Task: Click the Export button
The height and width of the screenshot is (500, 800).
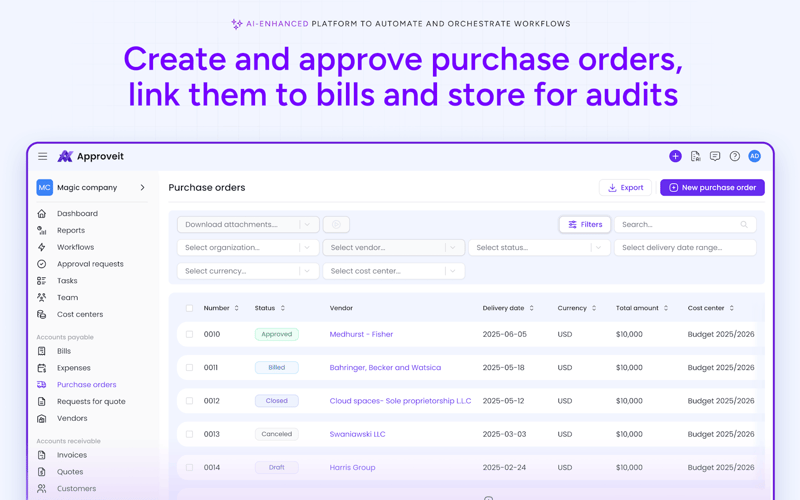Action: click(x=625, y=187)
